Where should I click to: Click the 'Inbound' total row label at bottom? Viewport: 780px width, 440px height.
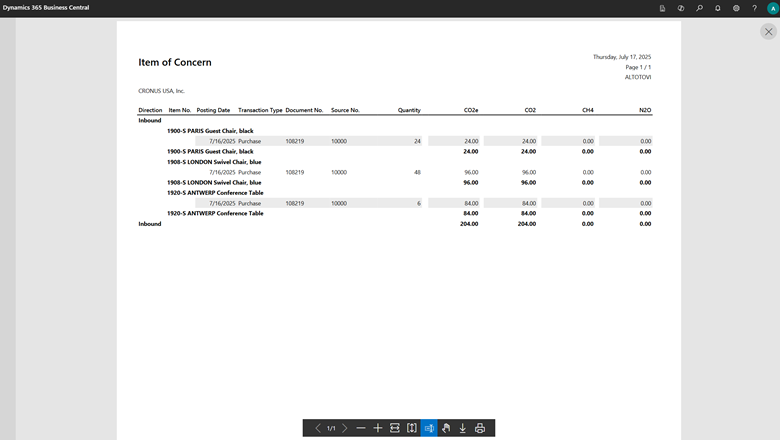[x=150, y=224]
